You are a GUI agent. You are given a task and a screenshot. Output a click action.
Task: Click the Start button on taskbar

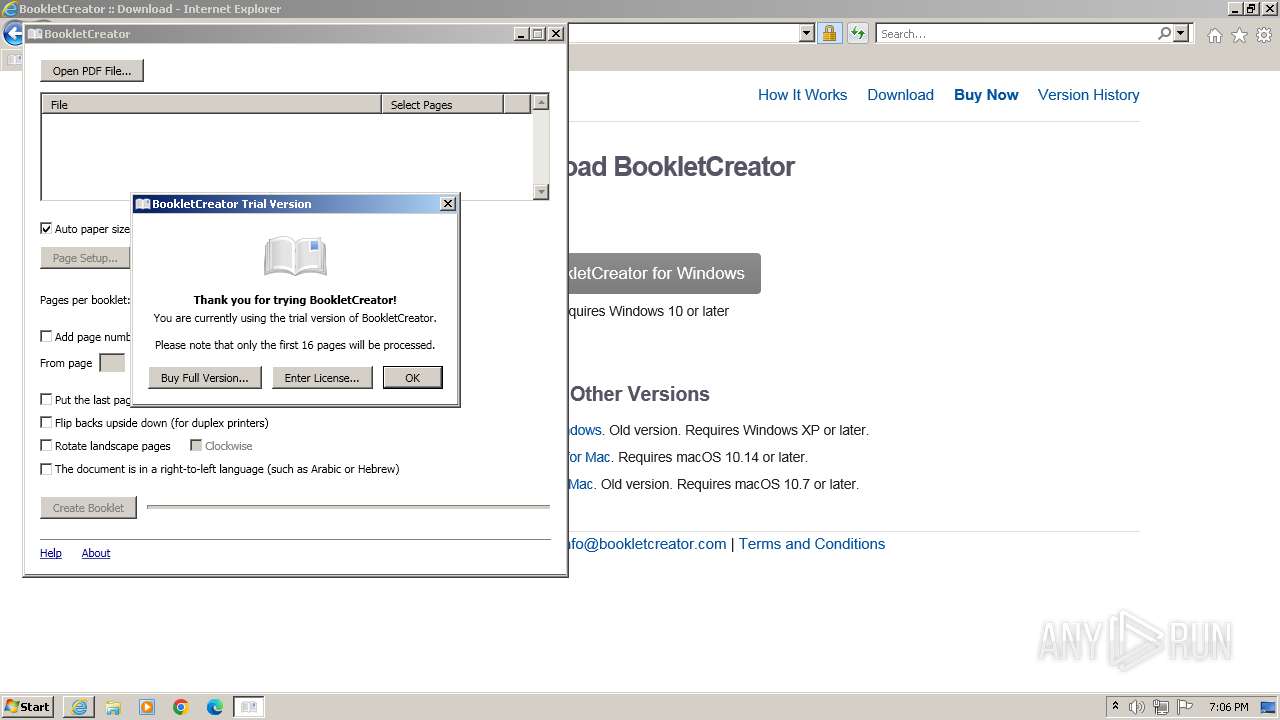(x=28, y=706)
